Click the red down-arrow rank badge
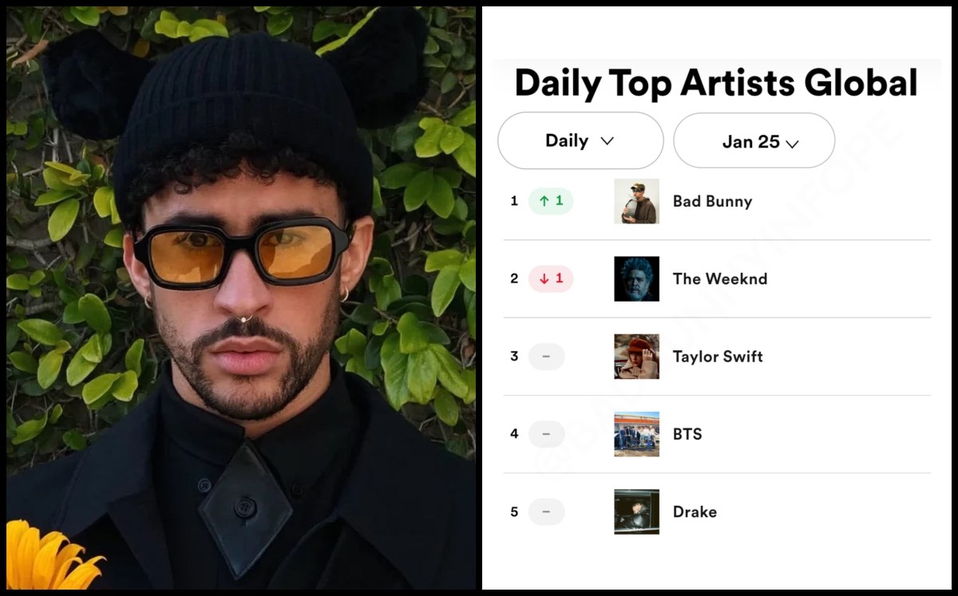Screen dimensions: 958x596 [x=550, y=279]
